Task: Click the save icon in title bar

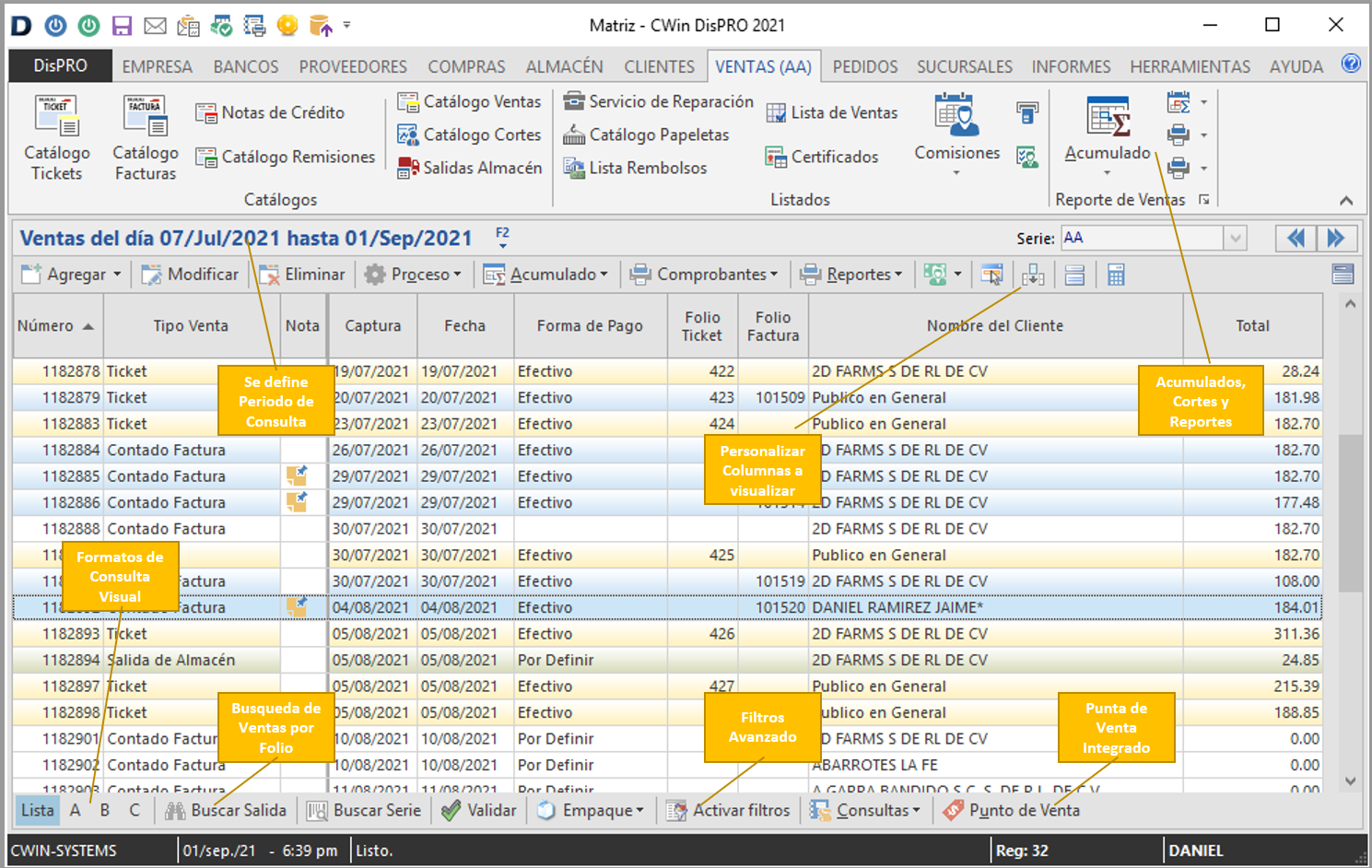Action: [x=122, y=26]
